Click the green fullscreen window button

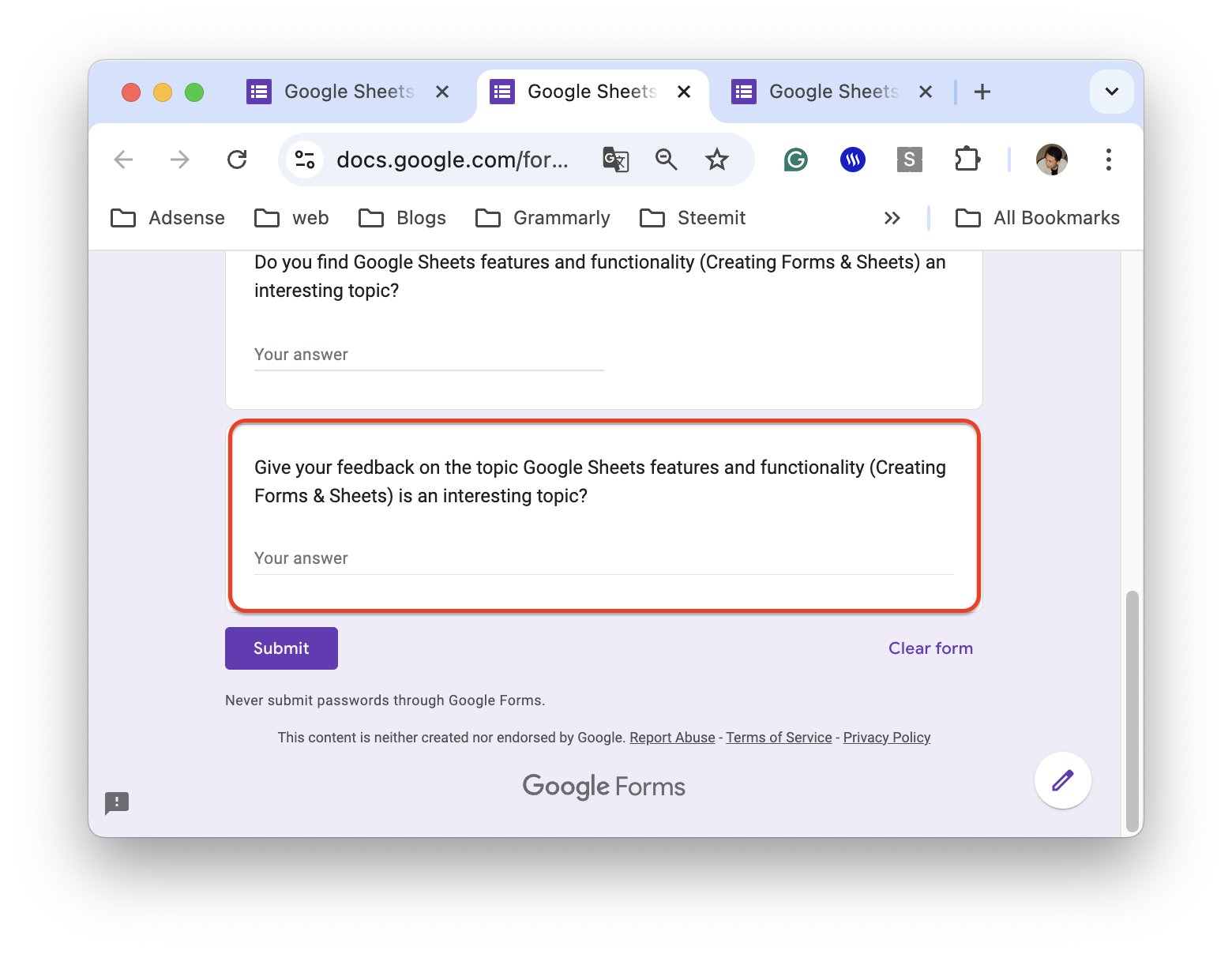(x=194, y=92)
